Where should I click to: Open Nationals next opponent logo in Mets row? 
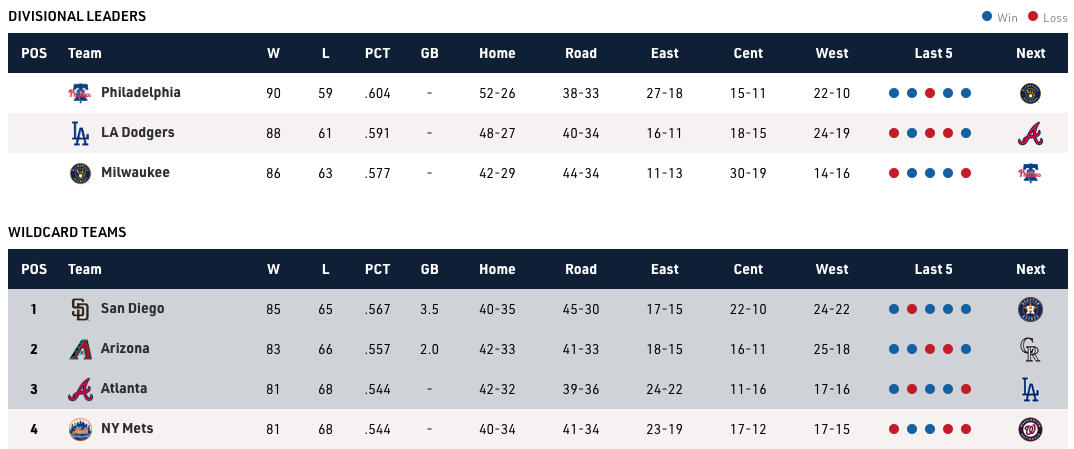pos(1030,429)
